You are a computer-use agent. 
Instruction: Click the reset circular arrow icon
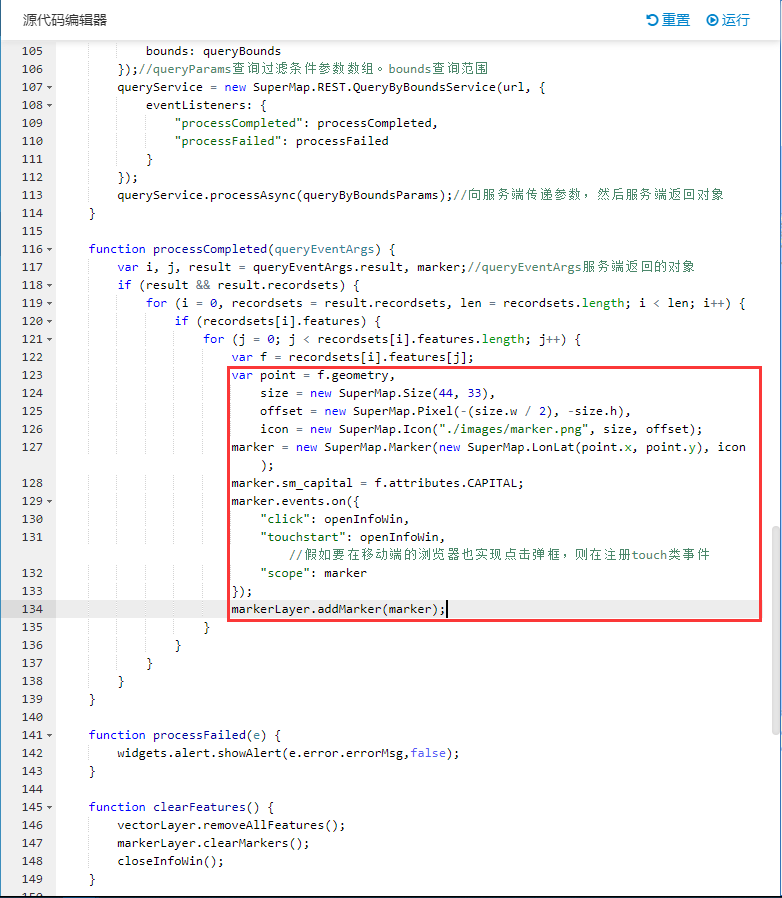point(652,20)
